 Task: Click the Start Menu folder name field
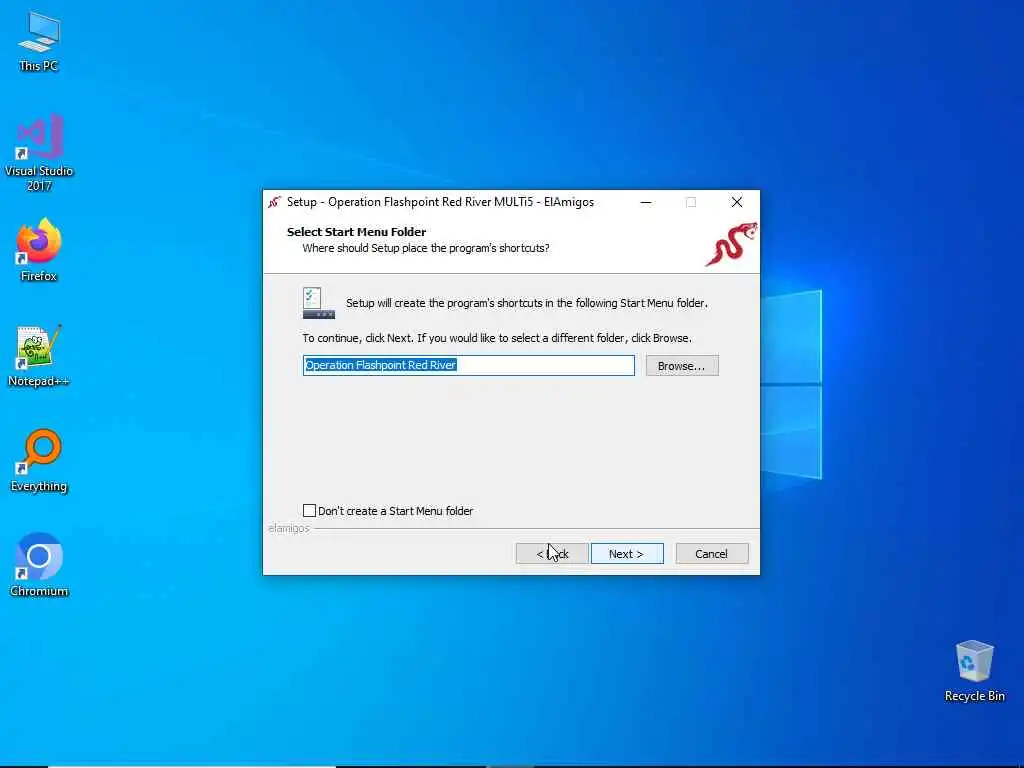(469, 366)
